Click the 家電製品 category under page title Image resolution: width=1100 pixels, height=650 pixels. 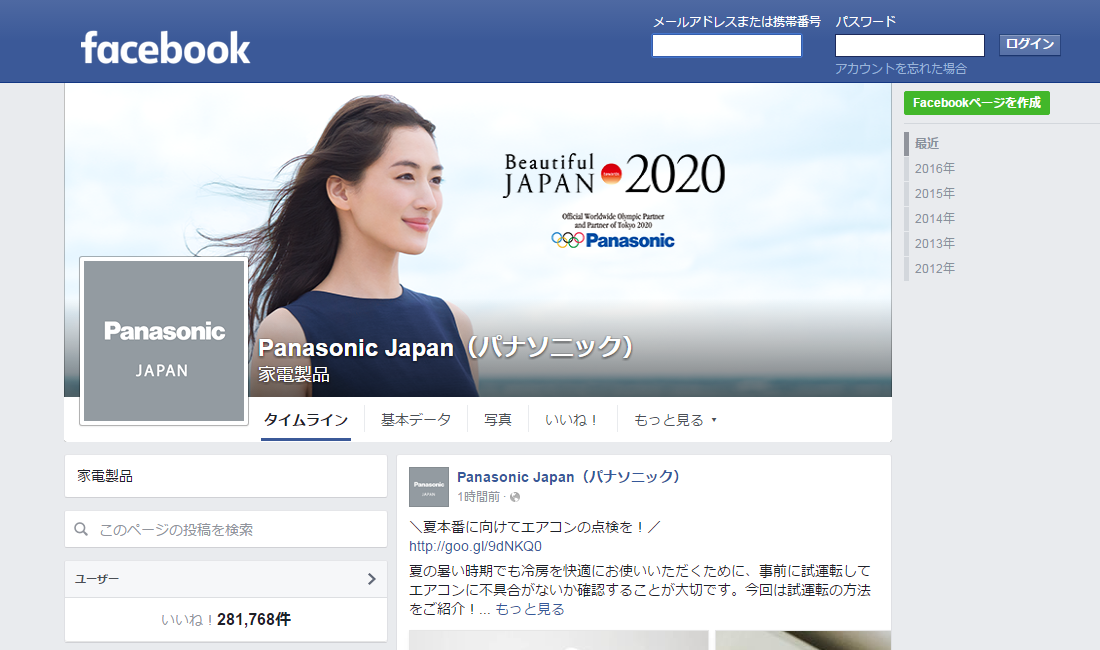[294, 374]
